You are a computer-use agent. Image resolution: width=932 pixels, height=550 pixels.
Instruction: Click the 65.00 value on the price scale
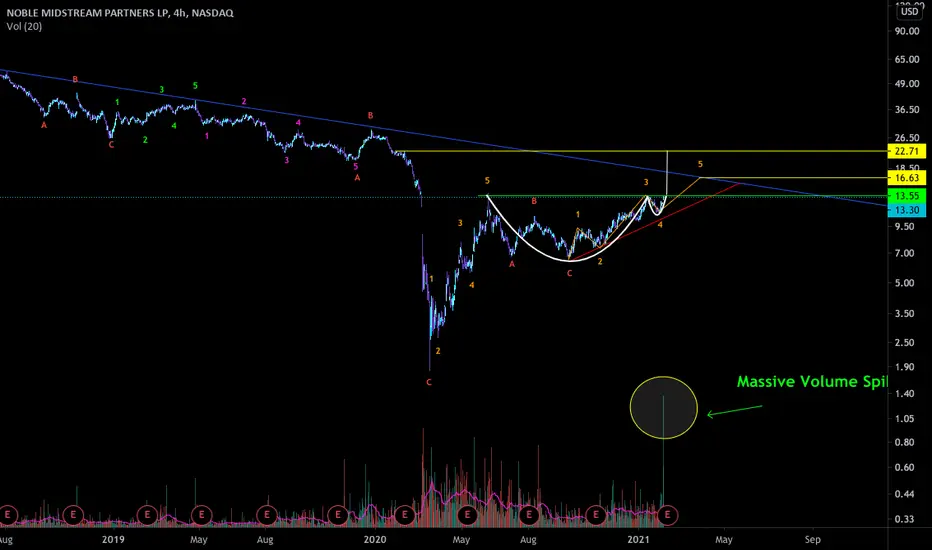907,59
